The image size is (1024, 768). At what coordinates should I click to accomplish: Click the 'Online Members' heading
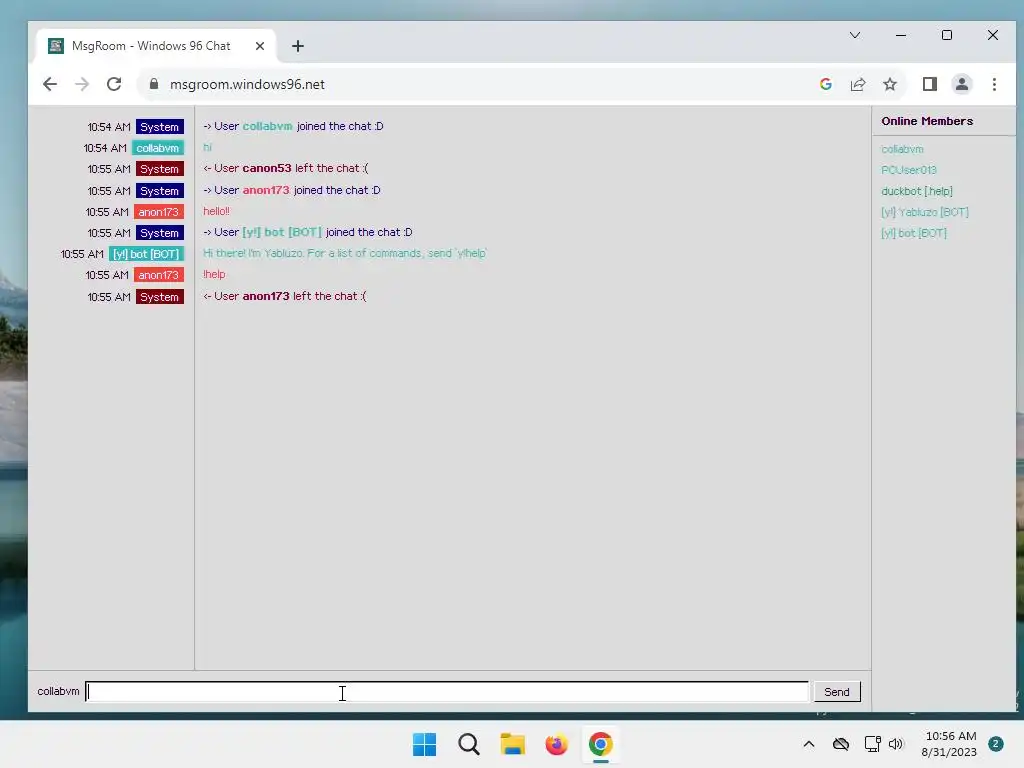pyautogui.click(x=927, y=121)
